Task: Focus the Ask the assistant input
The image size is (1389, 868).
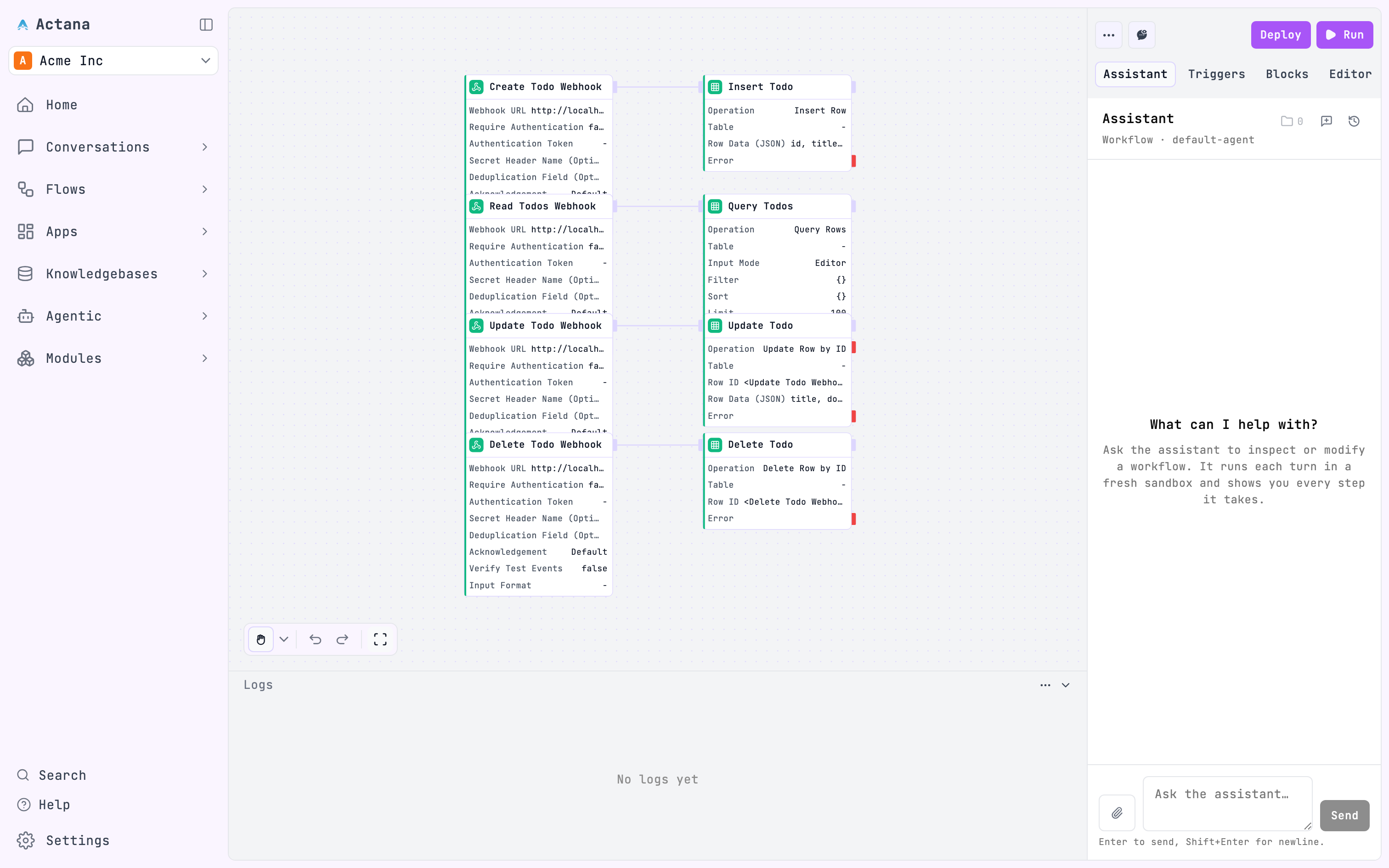Action: [1228, 804]
